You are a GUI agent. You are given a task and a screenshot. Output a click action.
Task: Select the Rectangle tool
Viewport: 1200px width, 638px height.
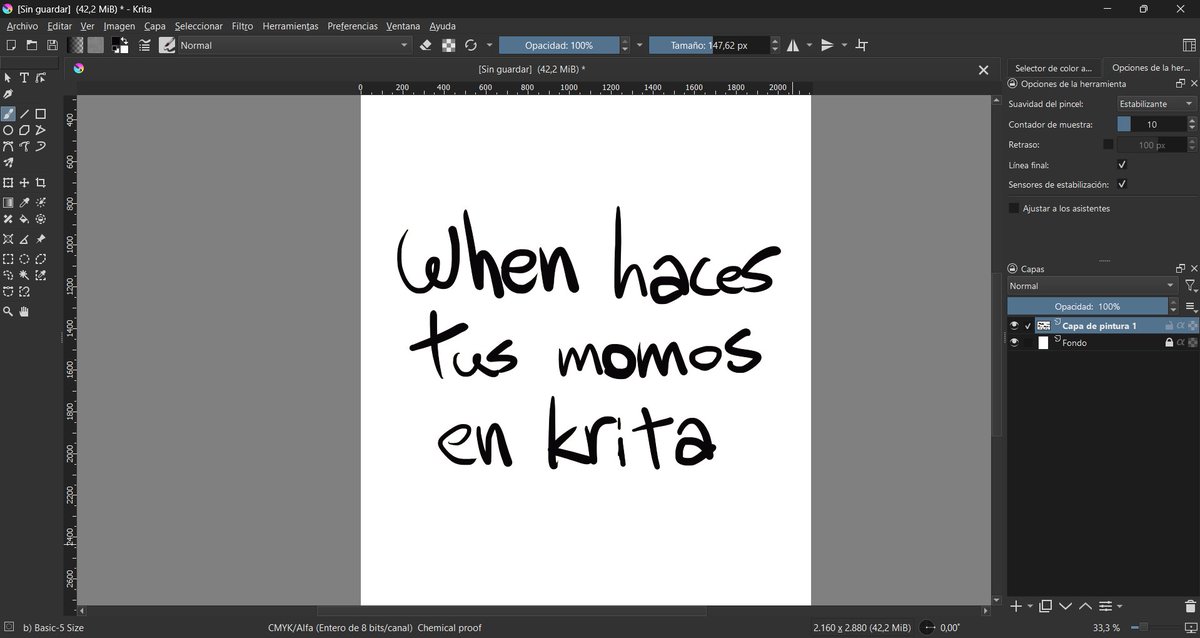[x=41, y=114]
